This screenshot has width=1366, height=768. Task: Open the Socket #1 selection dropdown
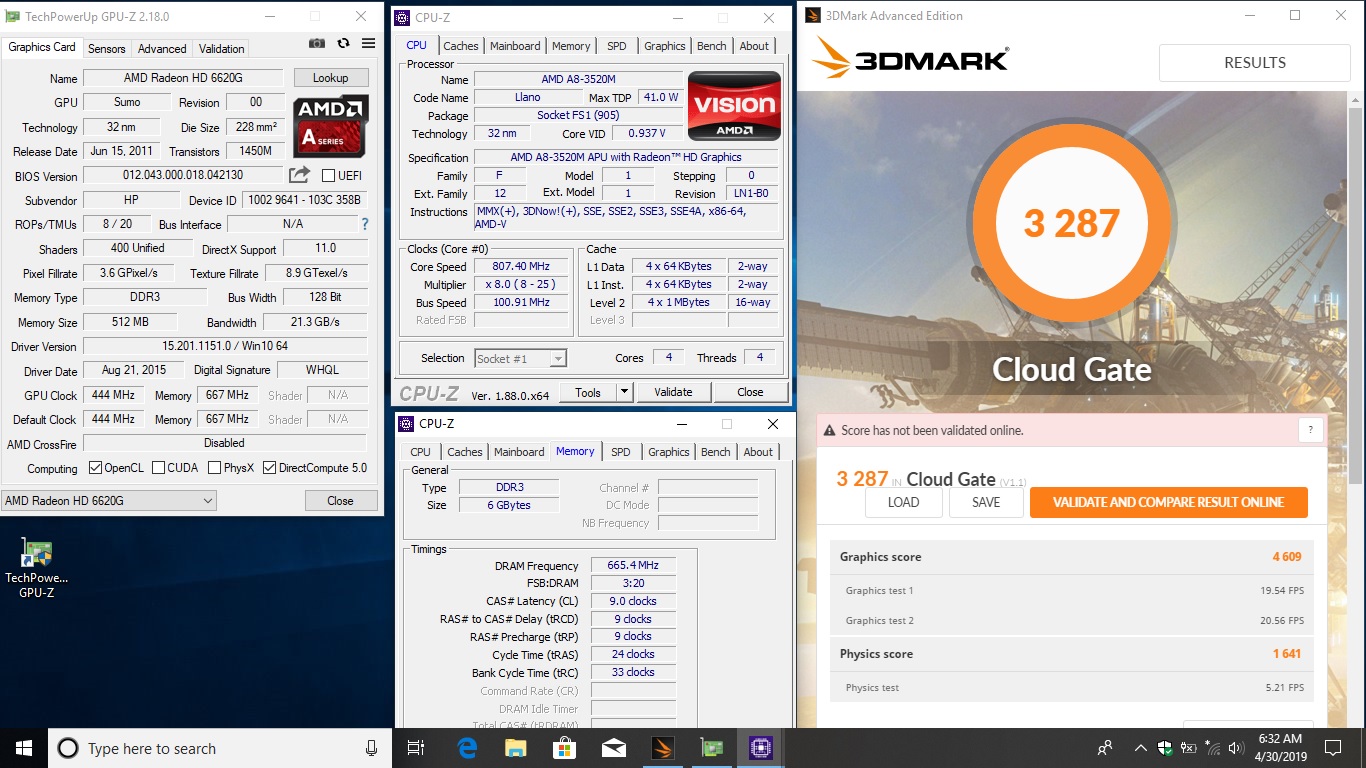[x=520, y=358]
